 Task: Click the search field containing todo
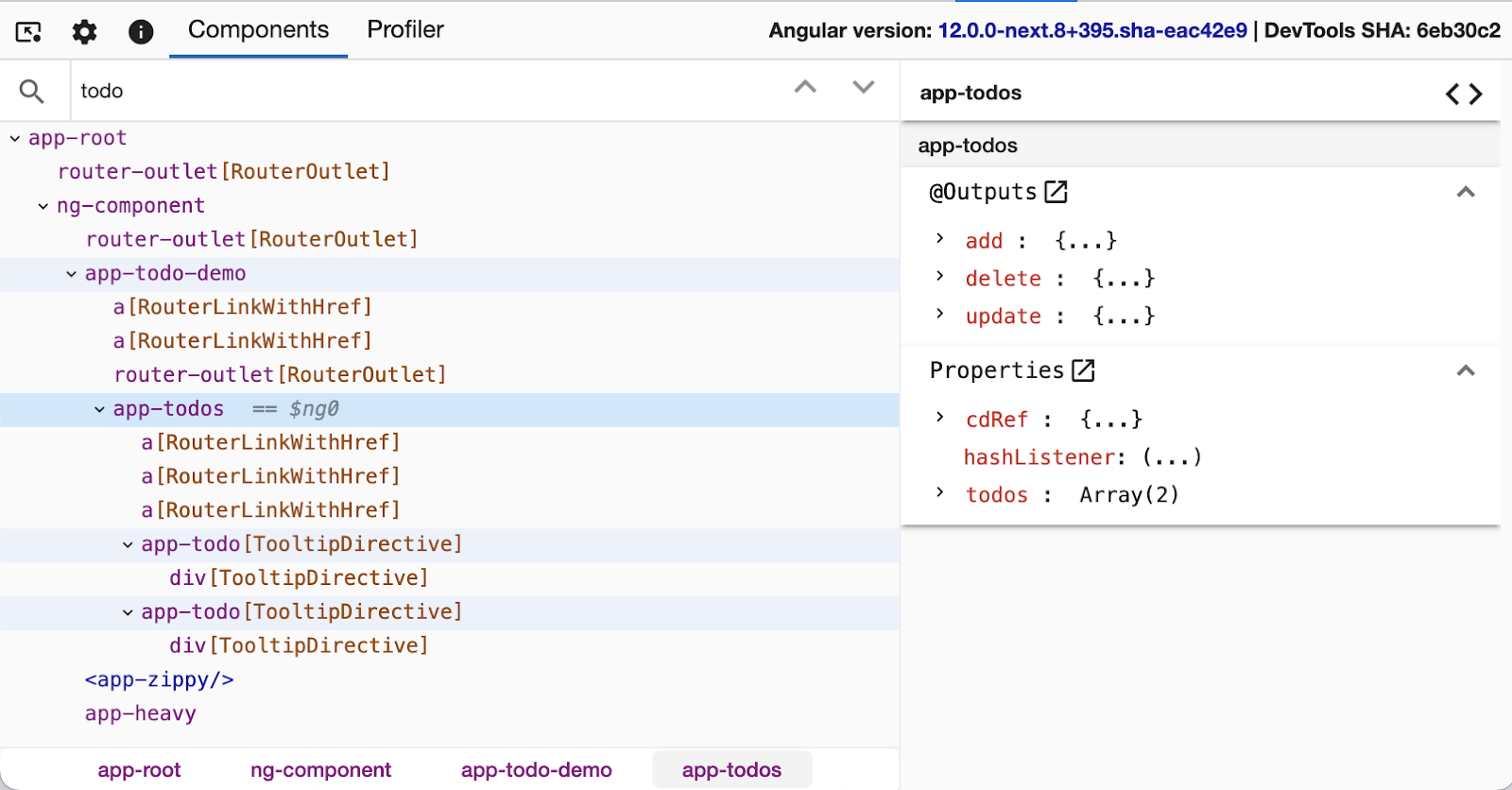(425, 91)
